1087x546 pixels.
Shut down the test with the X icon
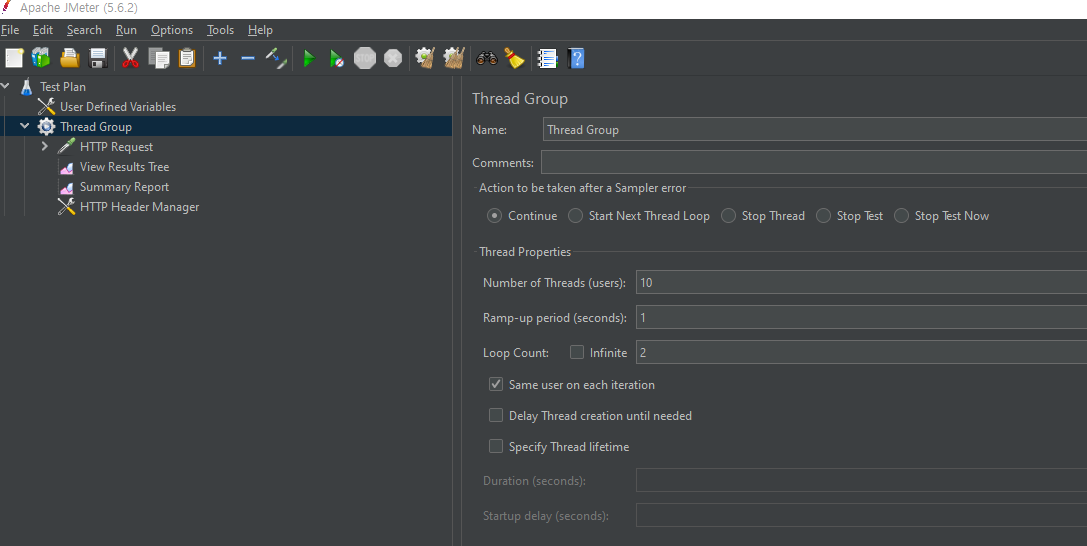point(393,58)
